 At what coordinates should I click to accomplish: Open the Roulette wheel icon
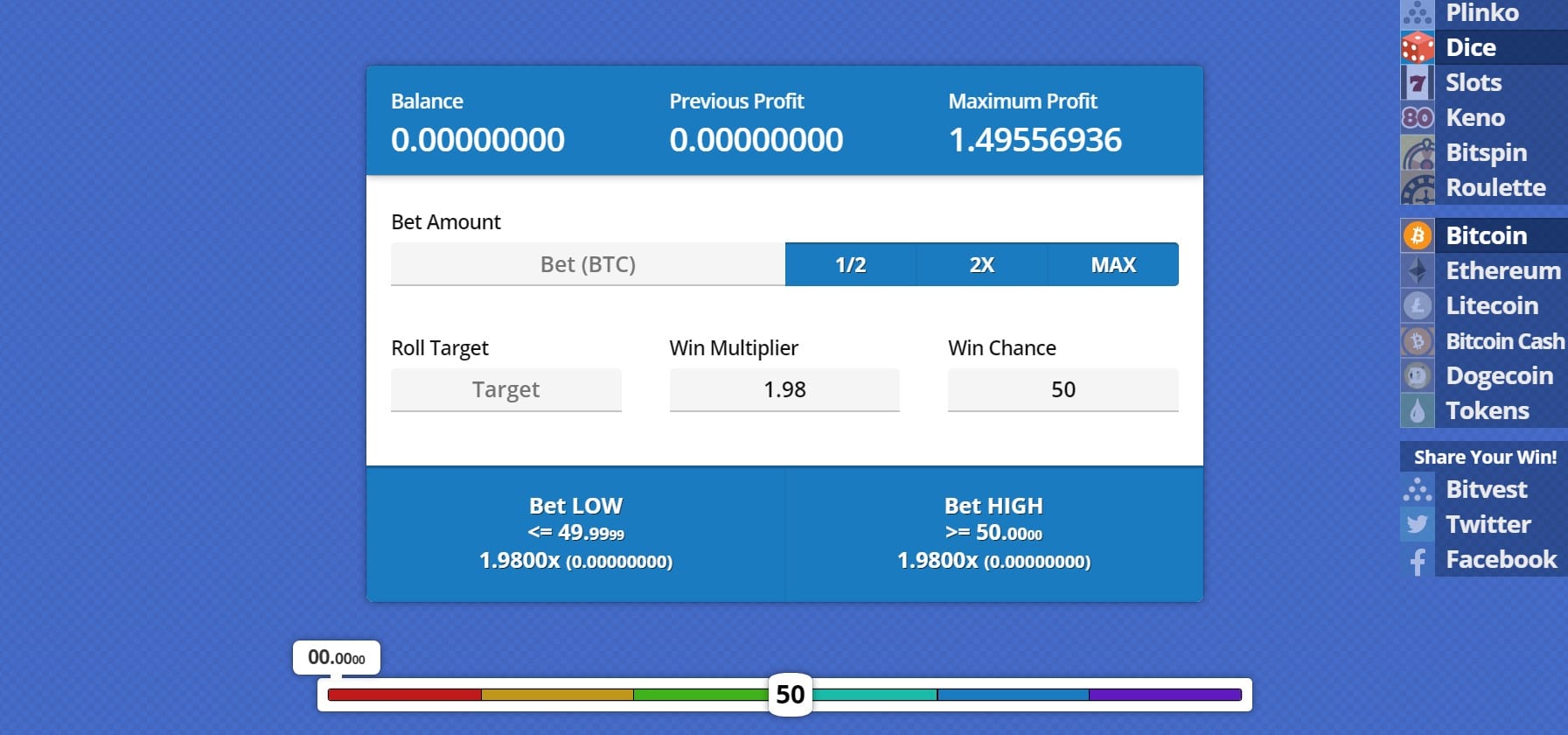pos(1418,187)
